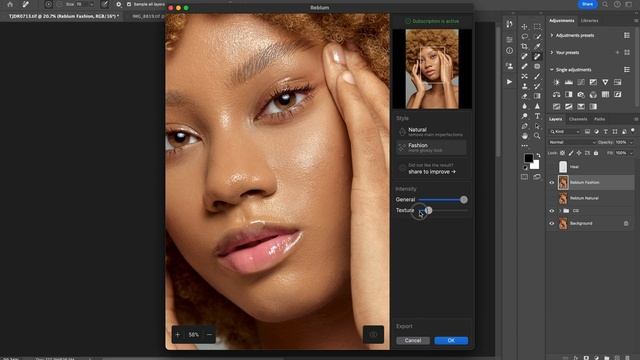Add a Vibrance adjustment
This screenshot has height=360, width=640.
pos(605,82)
